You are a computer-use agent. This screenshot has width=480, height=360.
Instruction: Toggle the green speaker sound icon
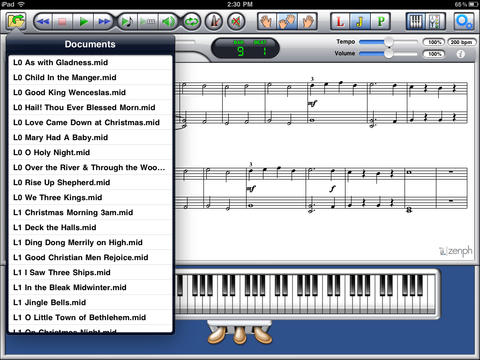point(168,22)
